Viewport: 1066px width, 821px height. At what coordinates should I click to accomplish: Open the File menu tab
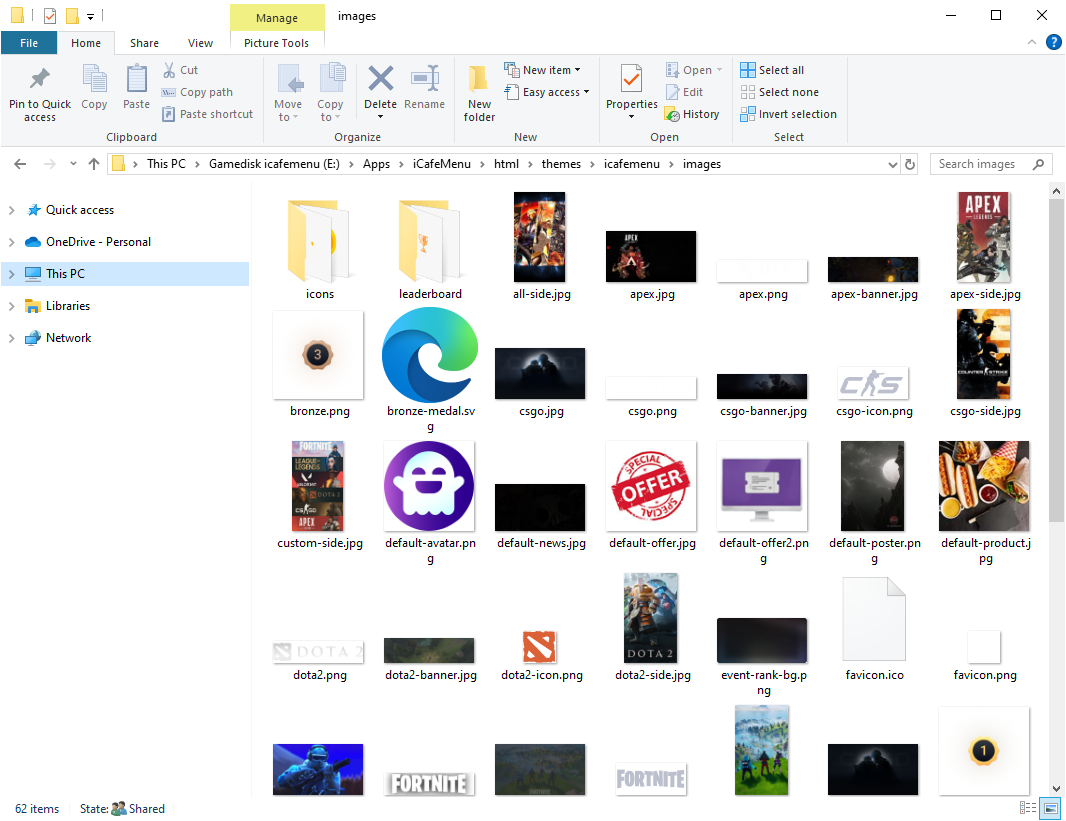coord(29,43)
